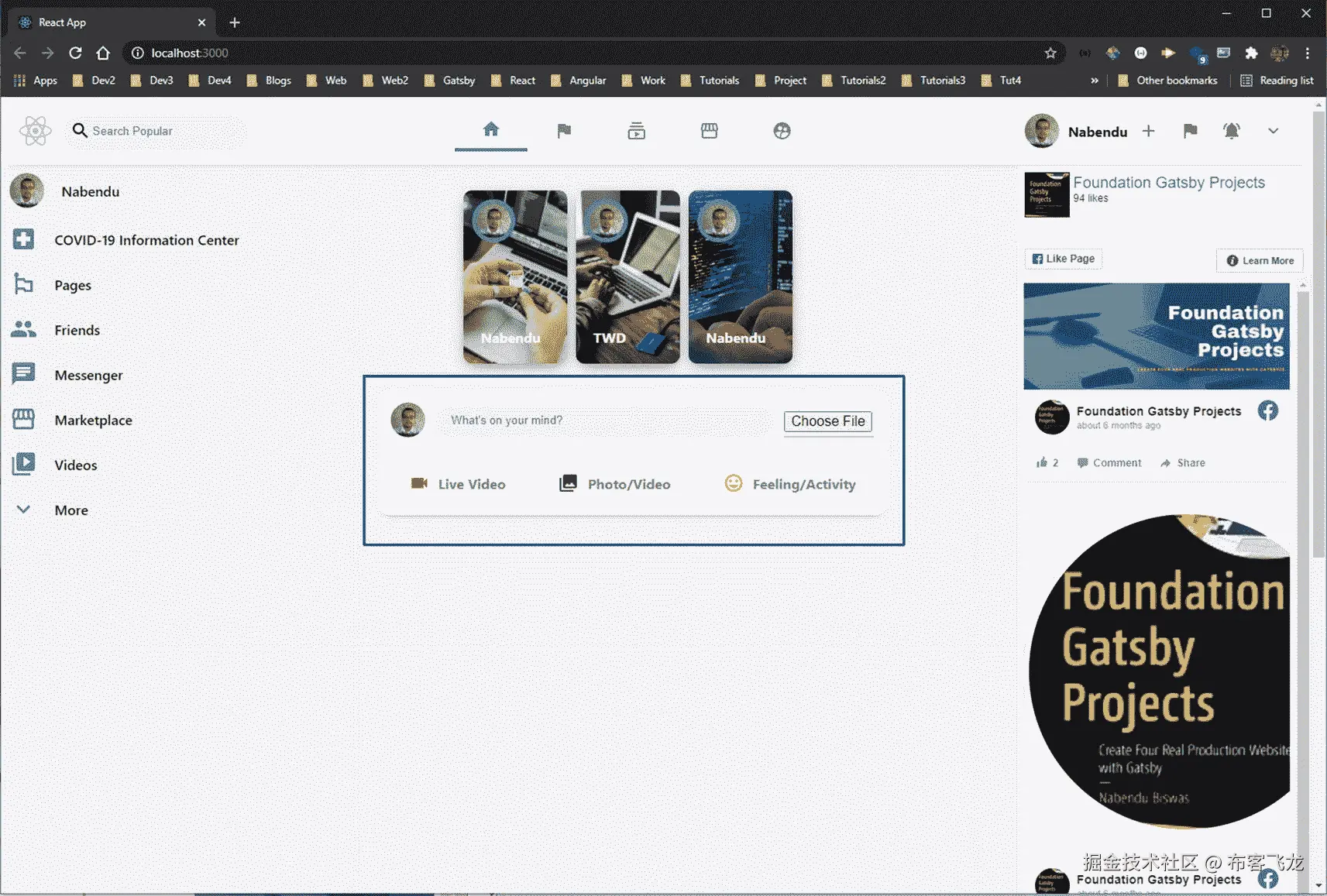Open Apps shortcut in bookmarks bar
The image size is (1327, 896).
(36, 81)
